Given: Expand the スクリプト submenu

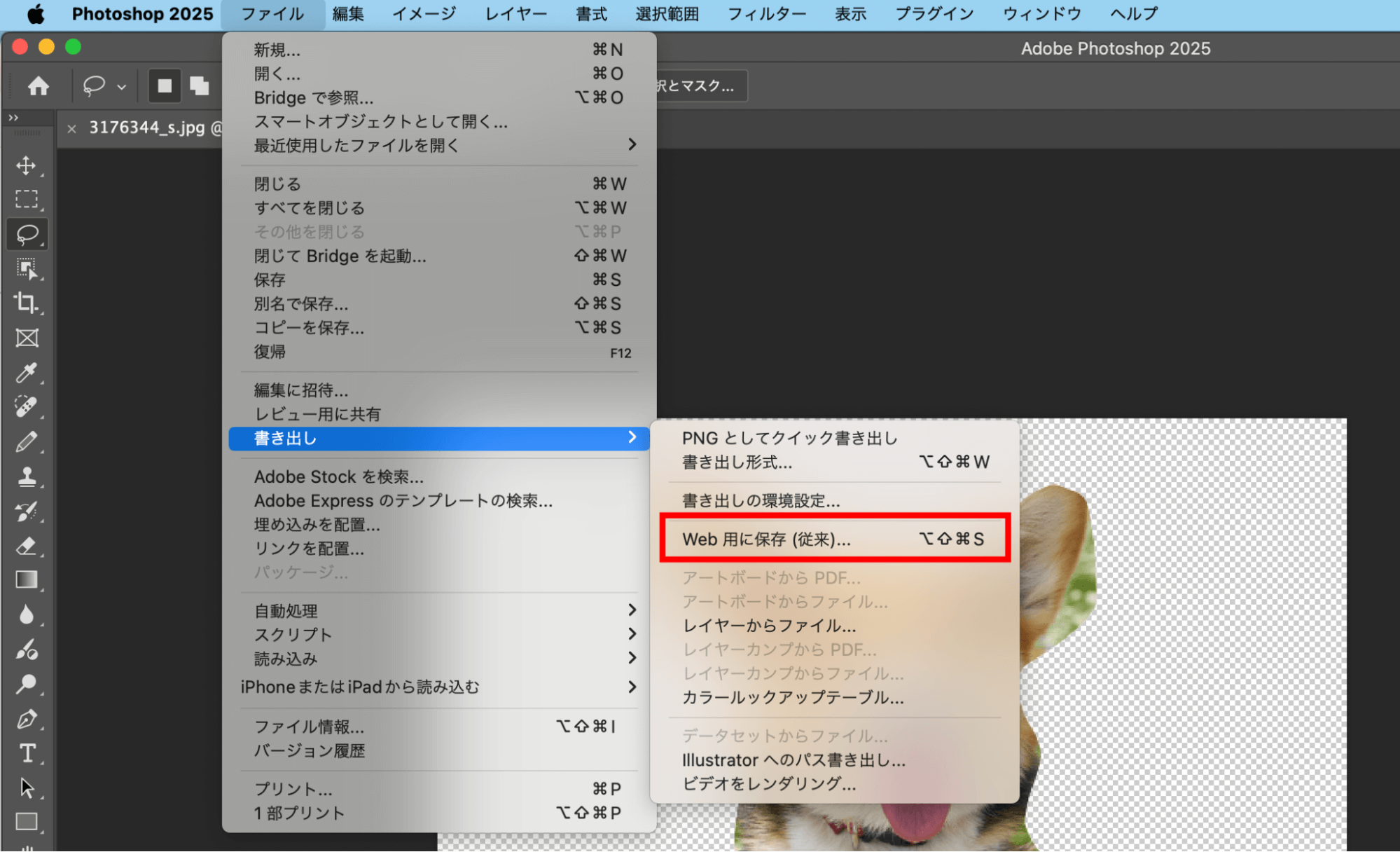Looking at the screenshot, I should coord(439,635).
